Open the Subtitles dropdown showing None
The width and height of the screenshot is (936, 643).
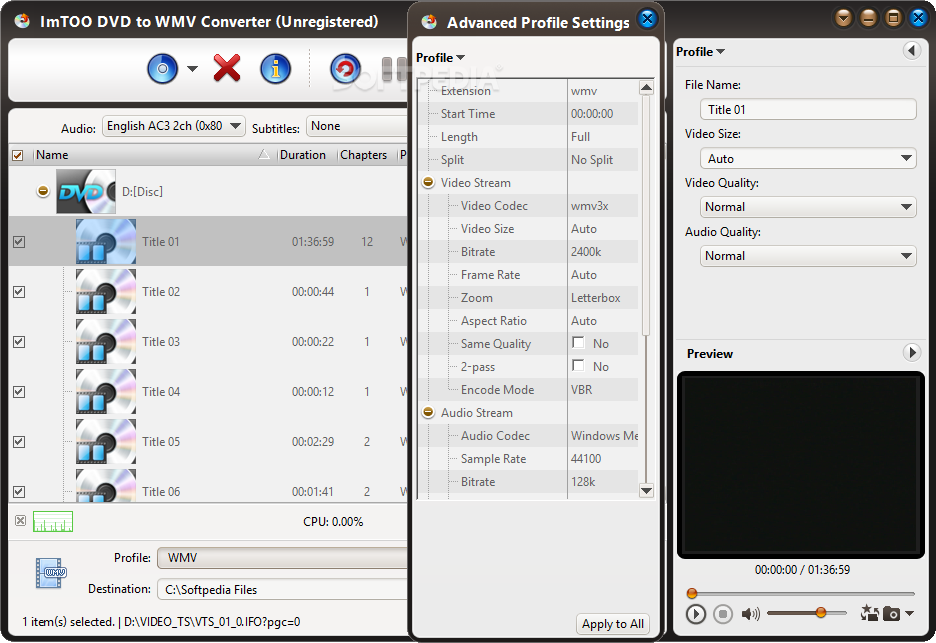point(358,127)
